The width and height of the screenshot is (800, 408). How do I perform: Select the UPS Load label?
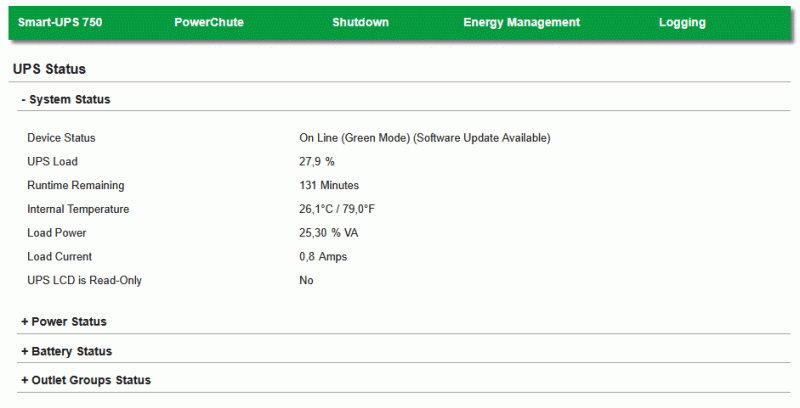point(53,162)
